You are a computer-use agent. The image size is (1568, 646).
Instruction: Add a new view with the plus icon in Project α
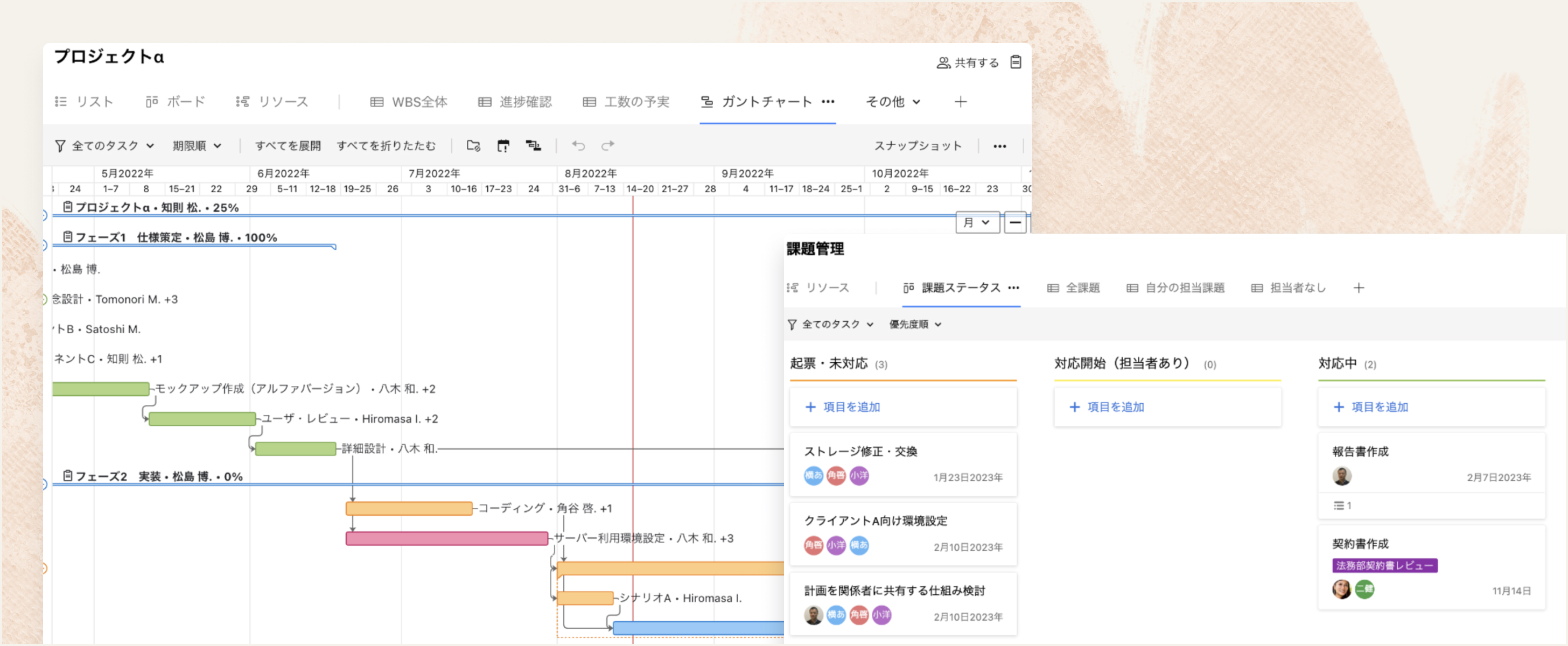click(961, 102)
